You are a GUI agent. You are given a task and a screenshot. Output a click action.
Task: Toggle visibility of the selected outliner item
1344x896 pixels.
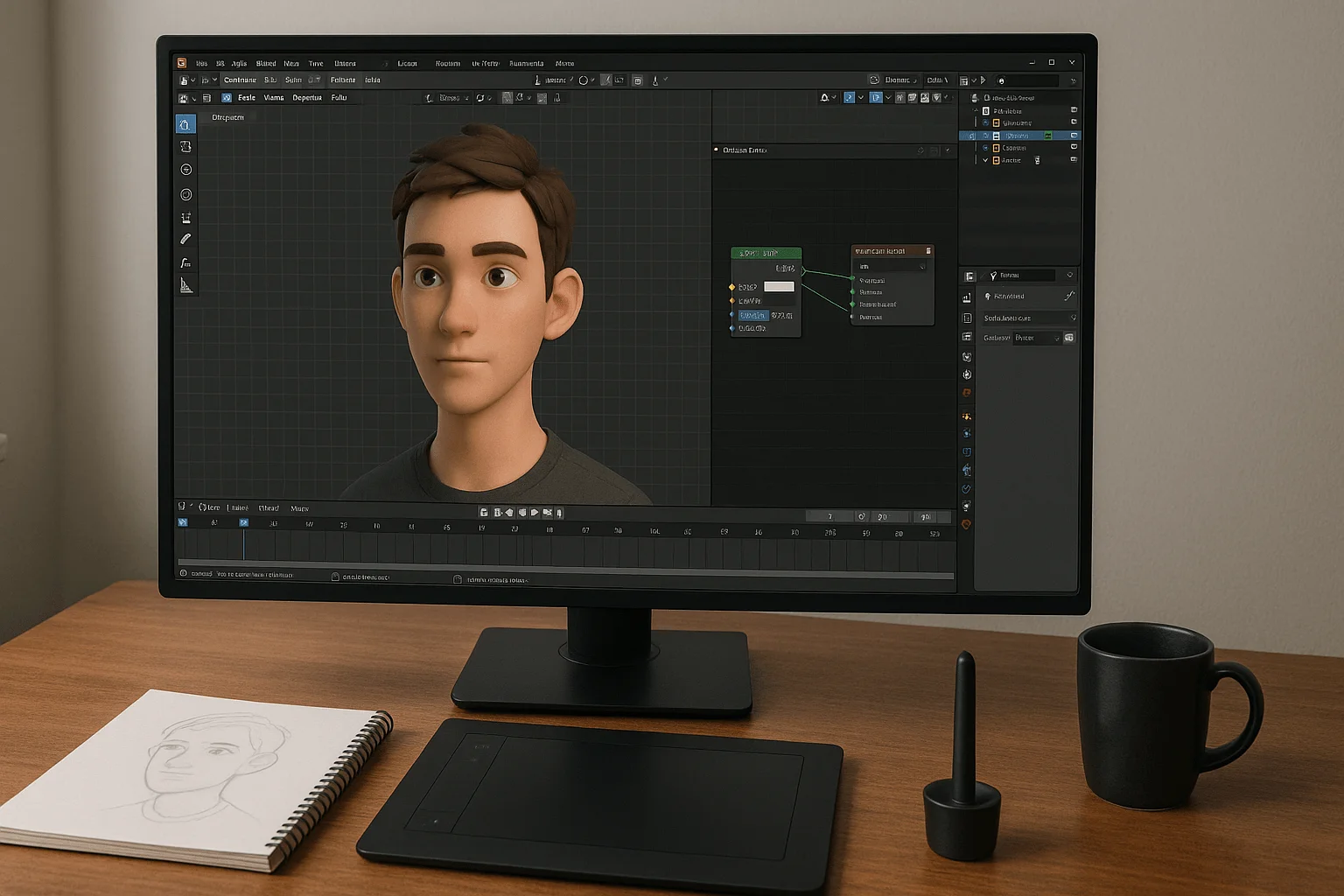tap(1074, 136)
